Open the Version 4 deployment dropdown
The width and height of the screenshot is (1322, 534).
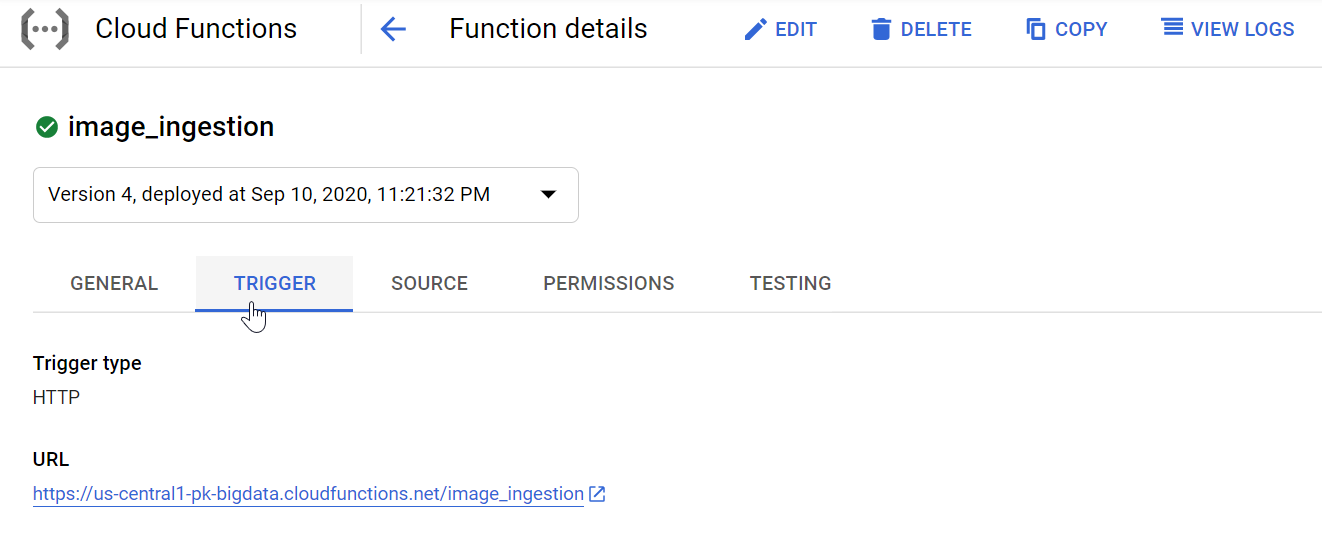(x=306, y=194)
